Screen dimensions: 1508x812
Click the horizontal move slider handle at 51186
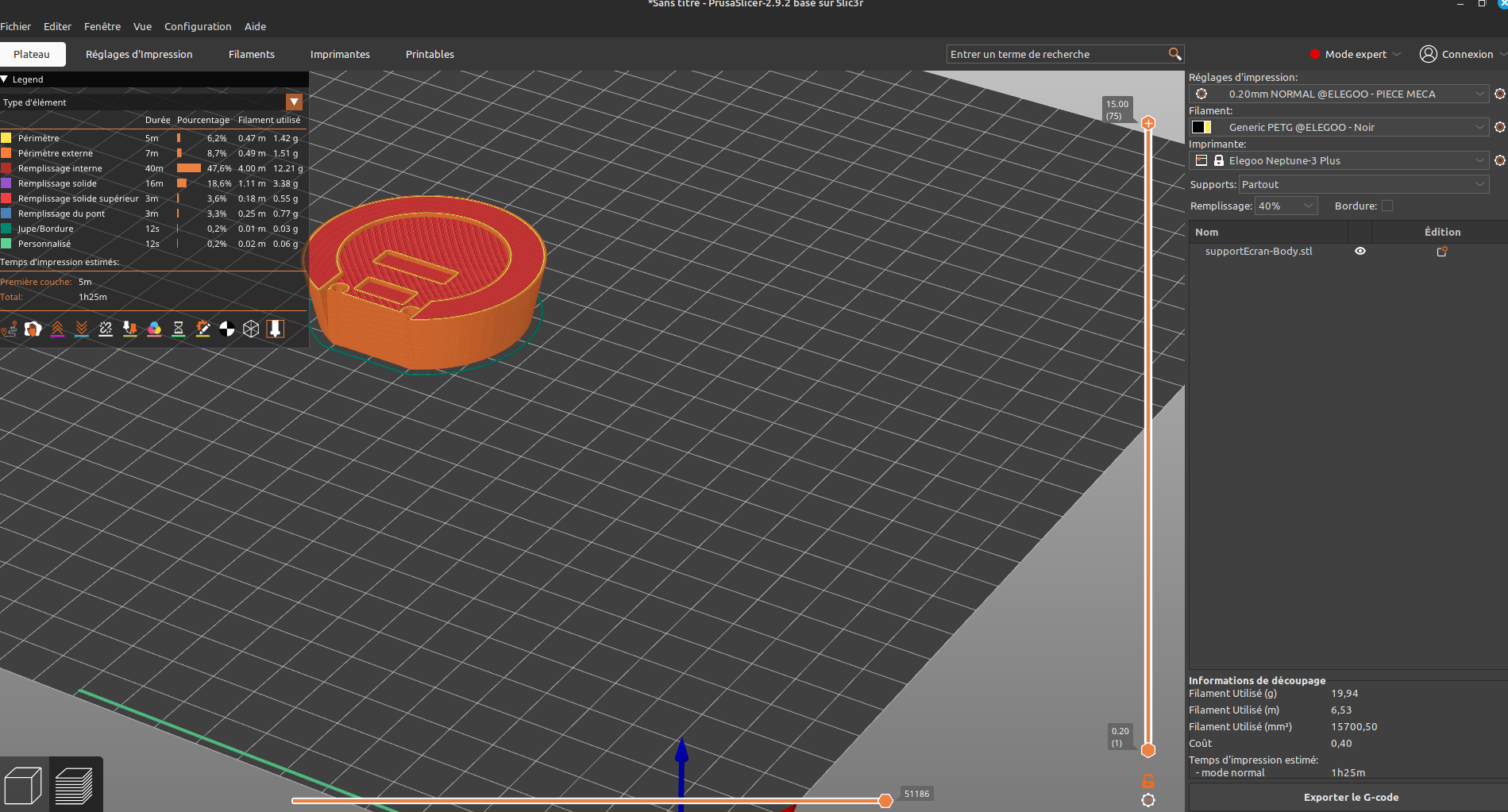(885, 801)
